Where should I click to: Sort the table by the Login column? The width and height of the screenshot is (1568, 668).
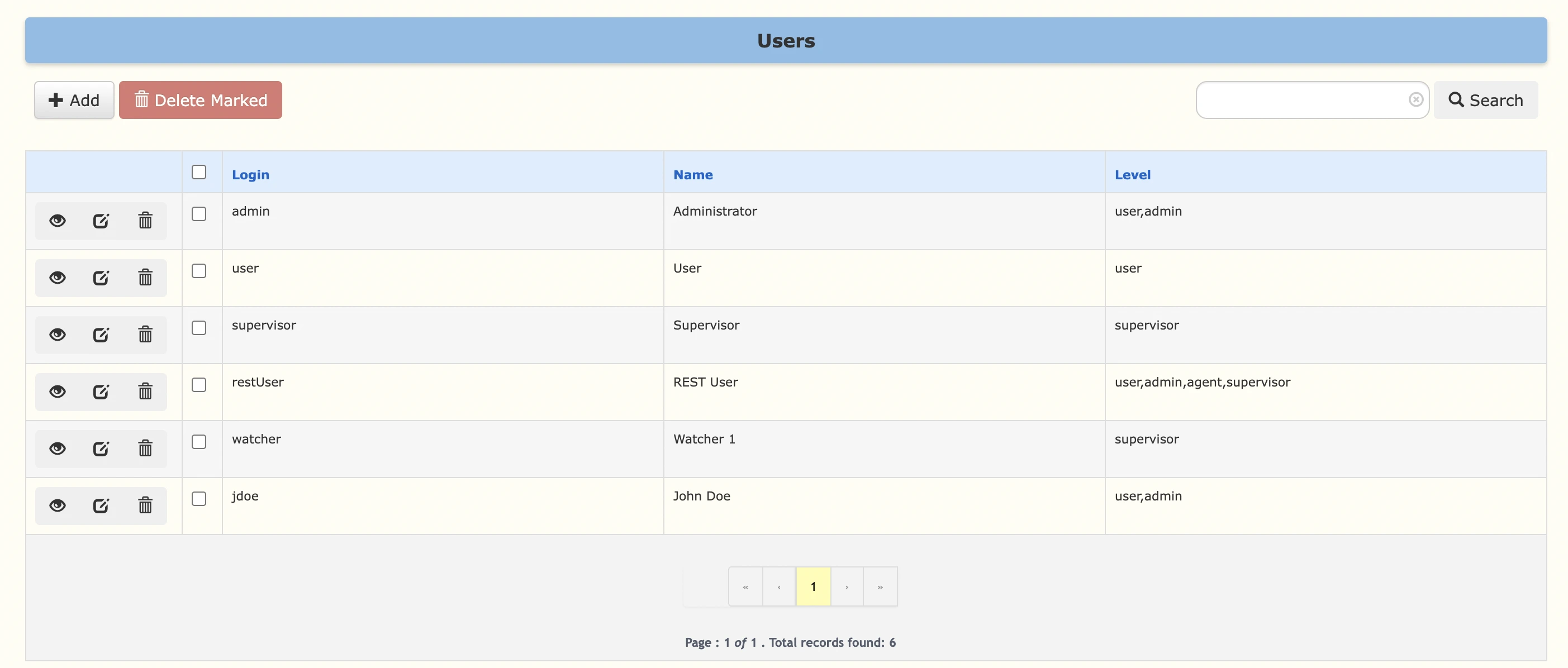(x=250, y=175)
